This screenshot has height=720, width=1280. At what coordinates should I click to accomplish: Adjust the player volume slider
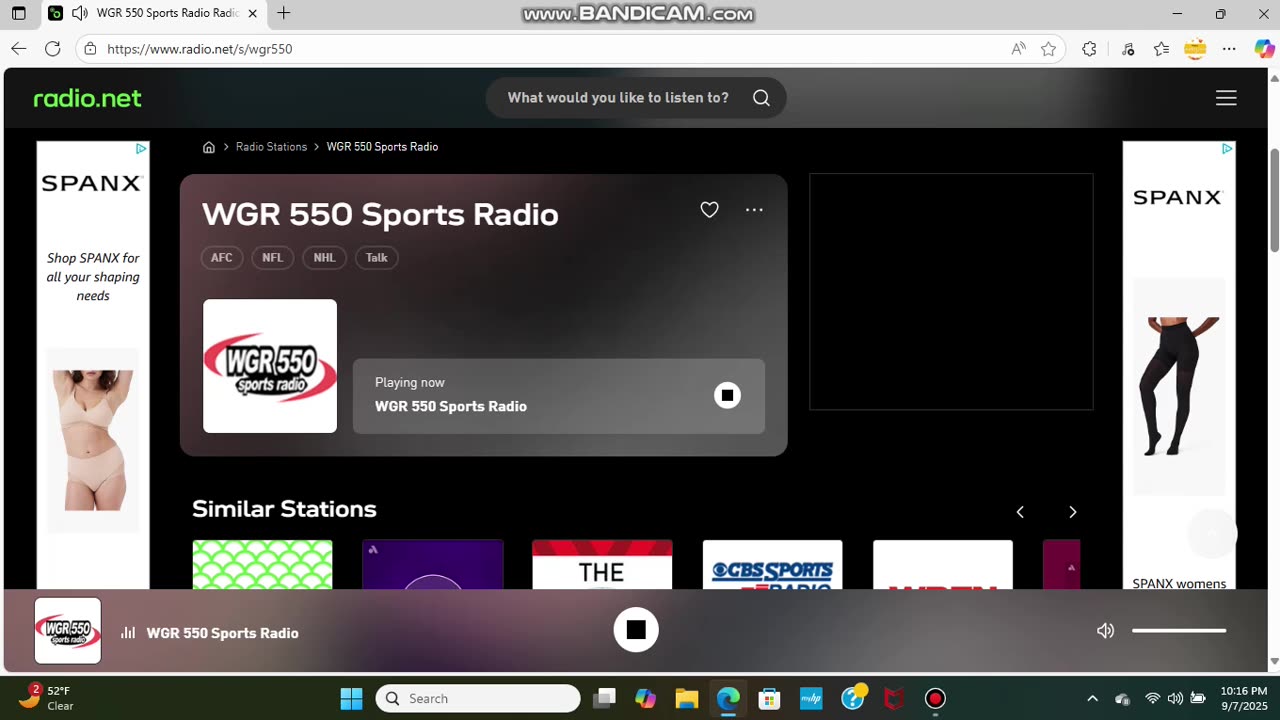(x=1179, y=631)
